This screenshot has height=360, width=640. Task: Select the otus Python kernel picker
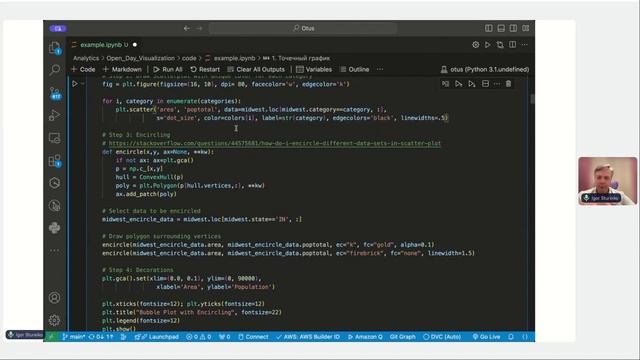click(x=484, y=69)
